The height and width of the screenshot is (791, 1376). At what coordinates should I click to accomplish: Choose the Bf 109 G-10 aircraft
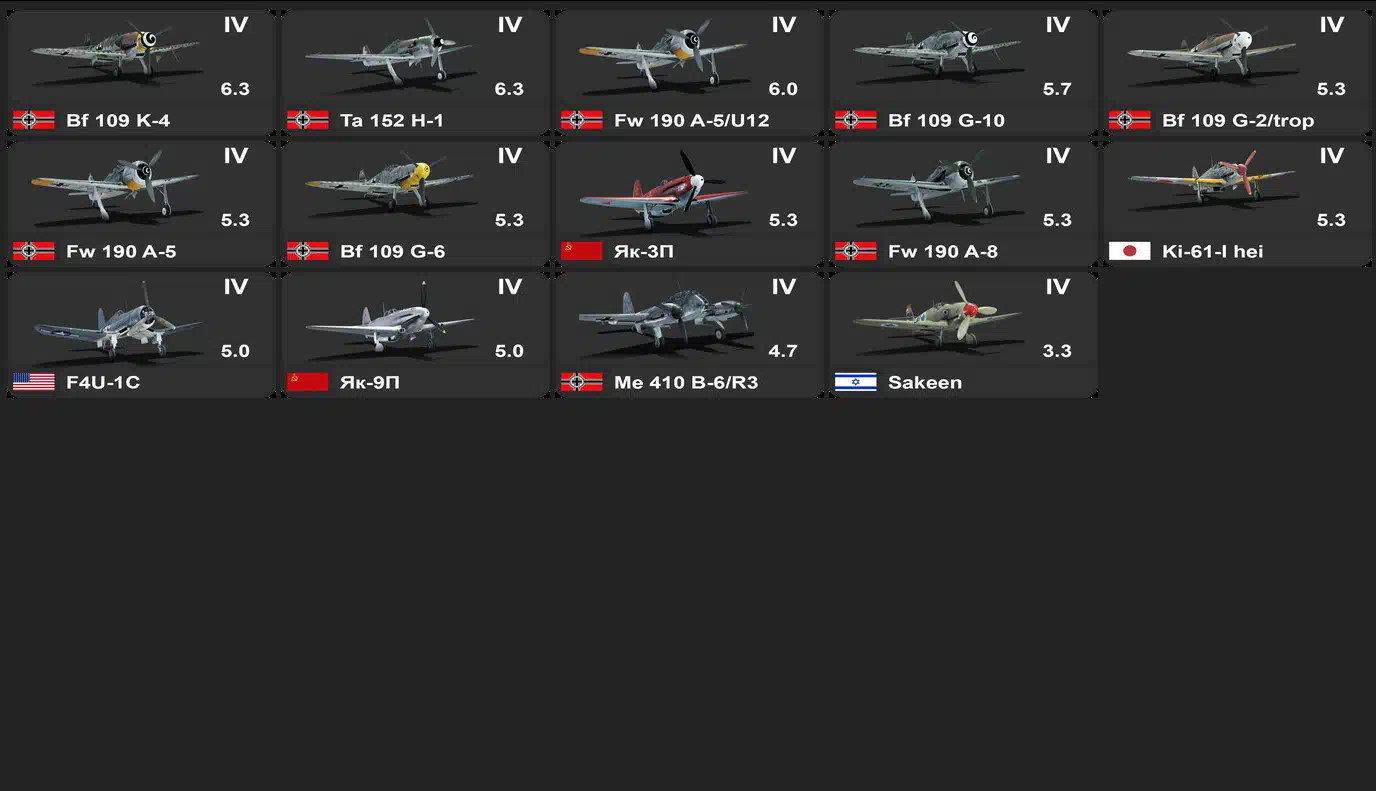(x=963, y=73)
